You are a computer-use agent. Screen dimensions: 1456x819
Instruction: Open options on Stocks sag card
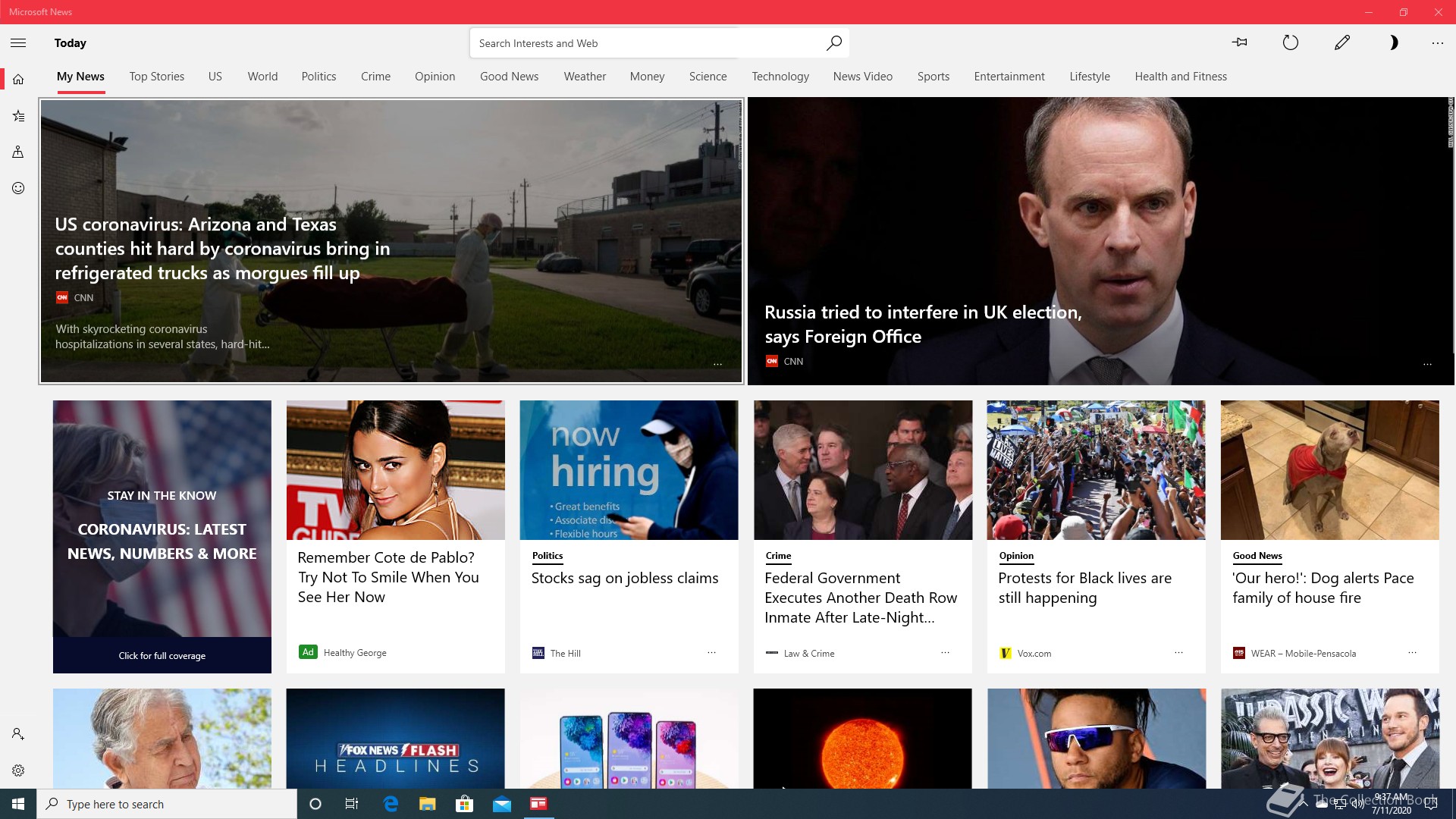(x=711, y=652)
